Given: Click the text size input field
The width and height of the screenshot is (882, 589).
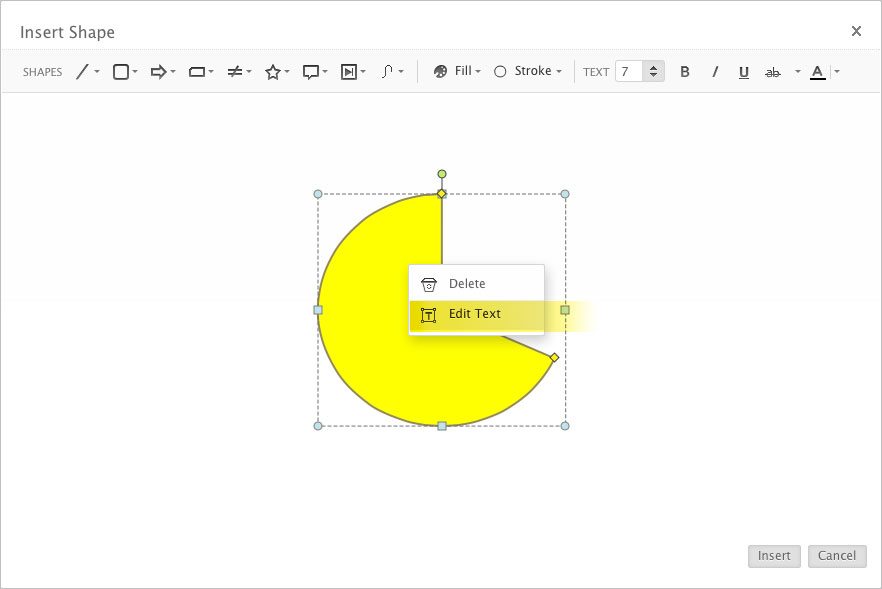Looking at the screenshot, I should [x=629, y=72].
